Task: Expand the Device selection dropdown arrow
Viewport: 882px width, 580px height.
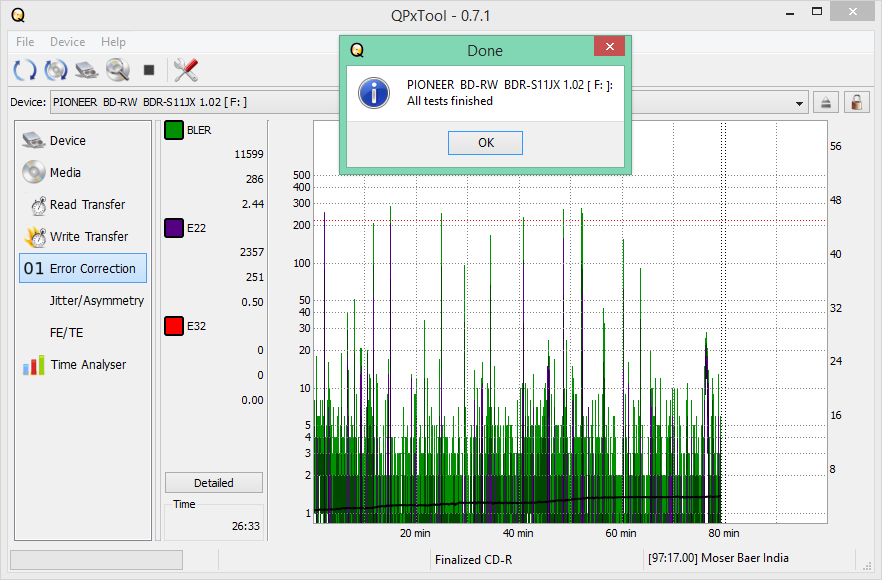Action: click(x=799, y=103)
